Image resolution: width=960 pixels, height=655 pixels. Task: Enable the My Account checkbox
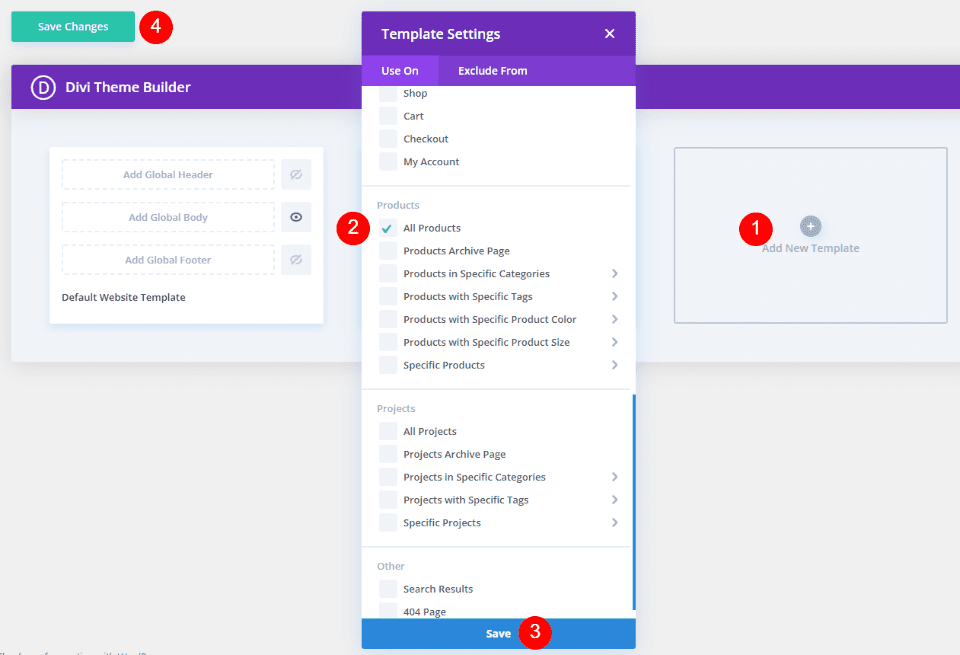point(387,161)
